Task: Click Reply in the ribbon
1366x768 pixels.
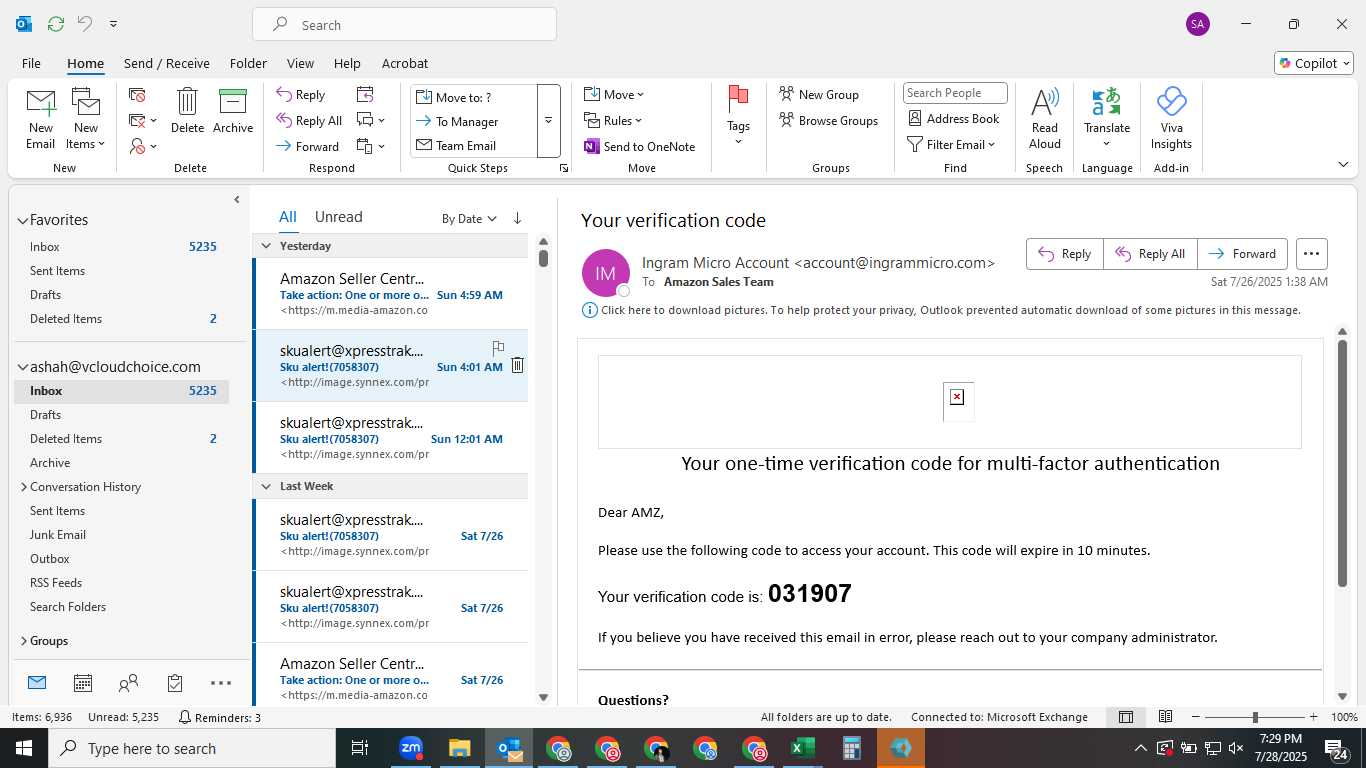Action: (x=301, y=95)
